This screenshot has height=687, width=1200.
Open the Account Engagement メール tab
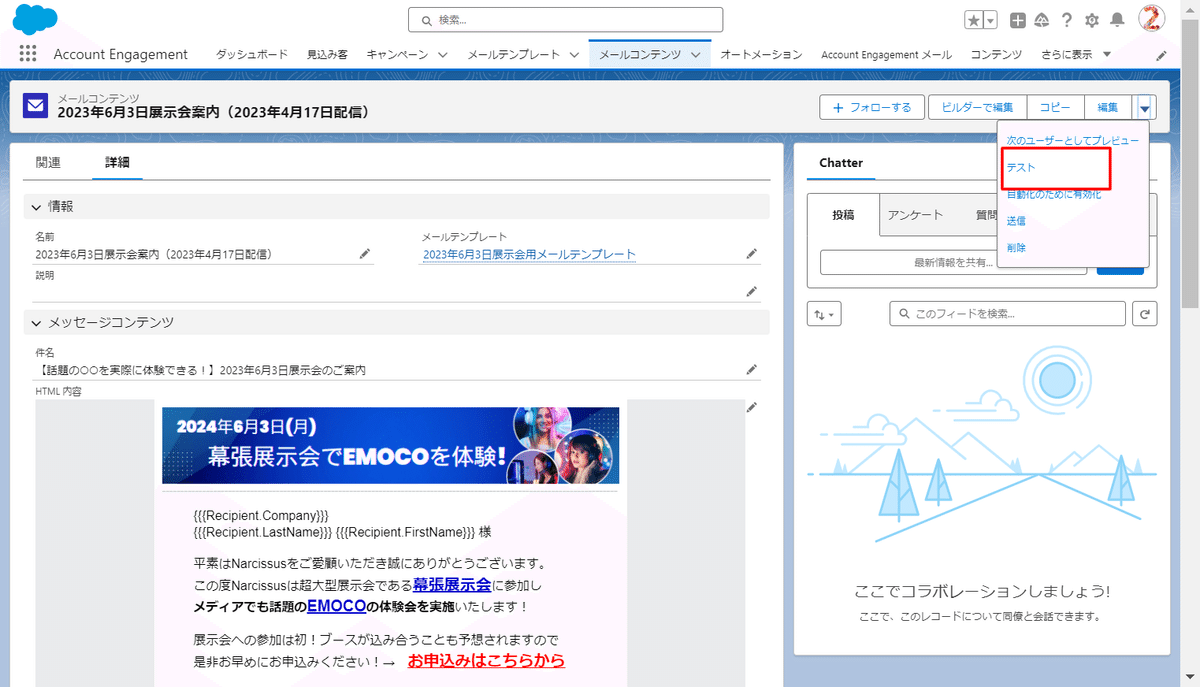point(886,54)
